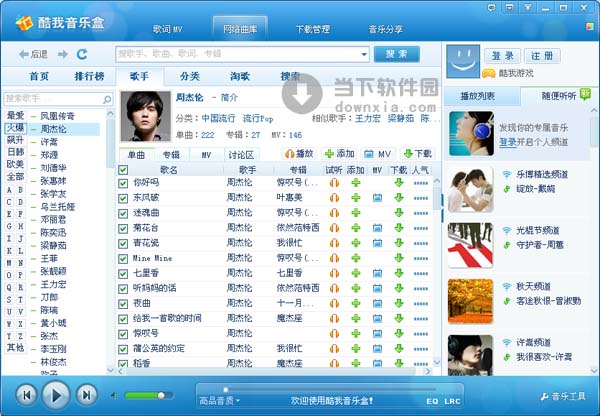The width and height of the screenshot is (600, 416).
Task: Open the 秋天频道 channel thumbnail
Action: click(x=470, y=301)
